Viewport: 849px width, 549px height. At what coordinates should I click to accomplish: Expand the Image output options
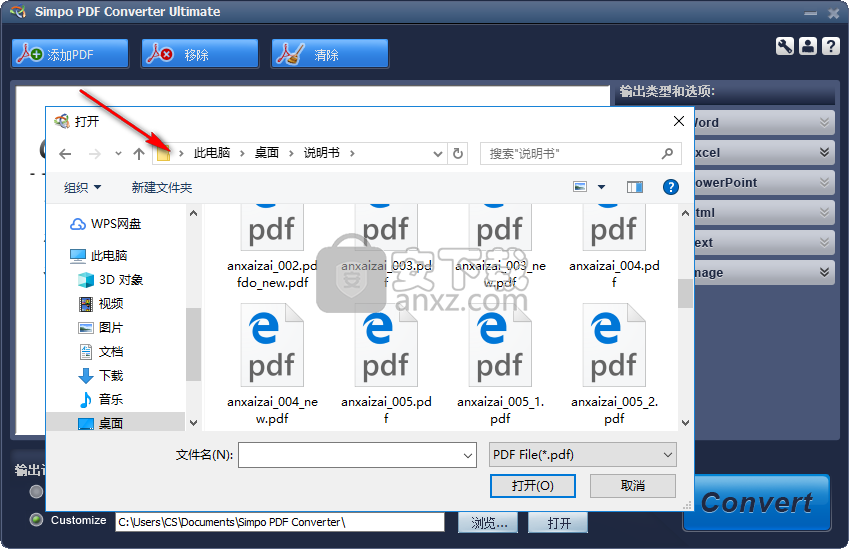[824, 272]
